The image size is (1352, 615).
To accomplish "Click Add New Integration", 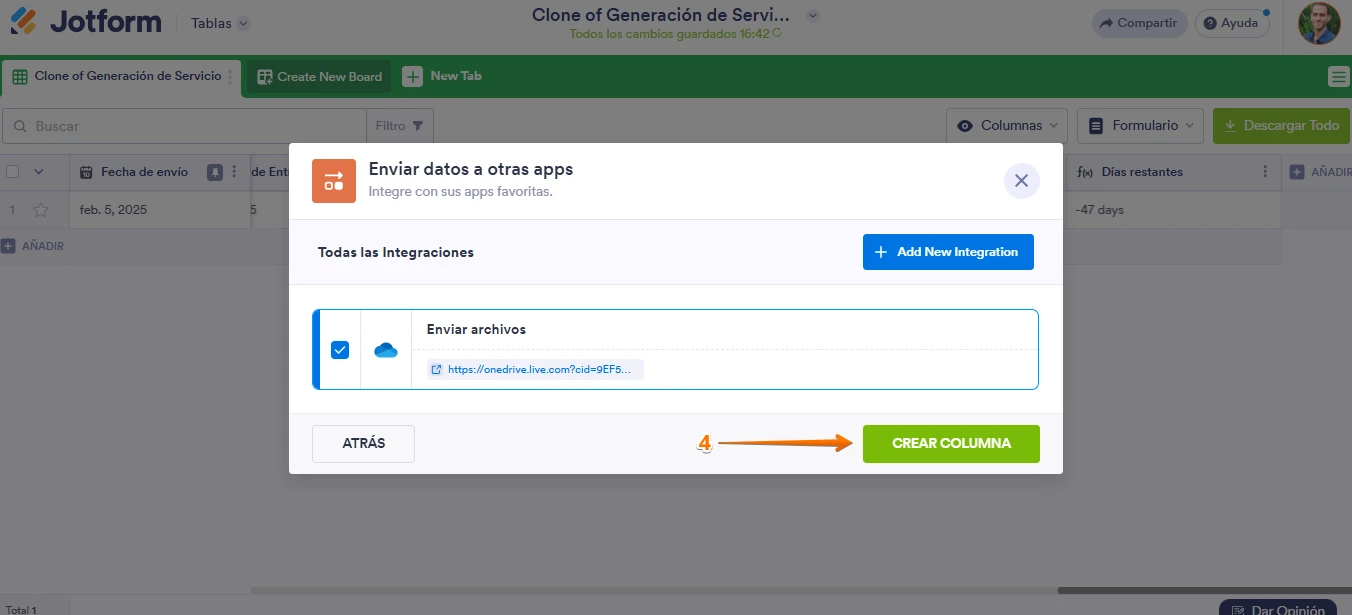I will [947, 251].
